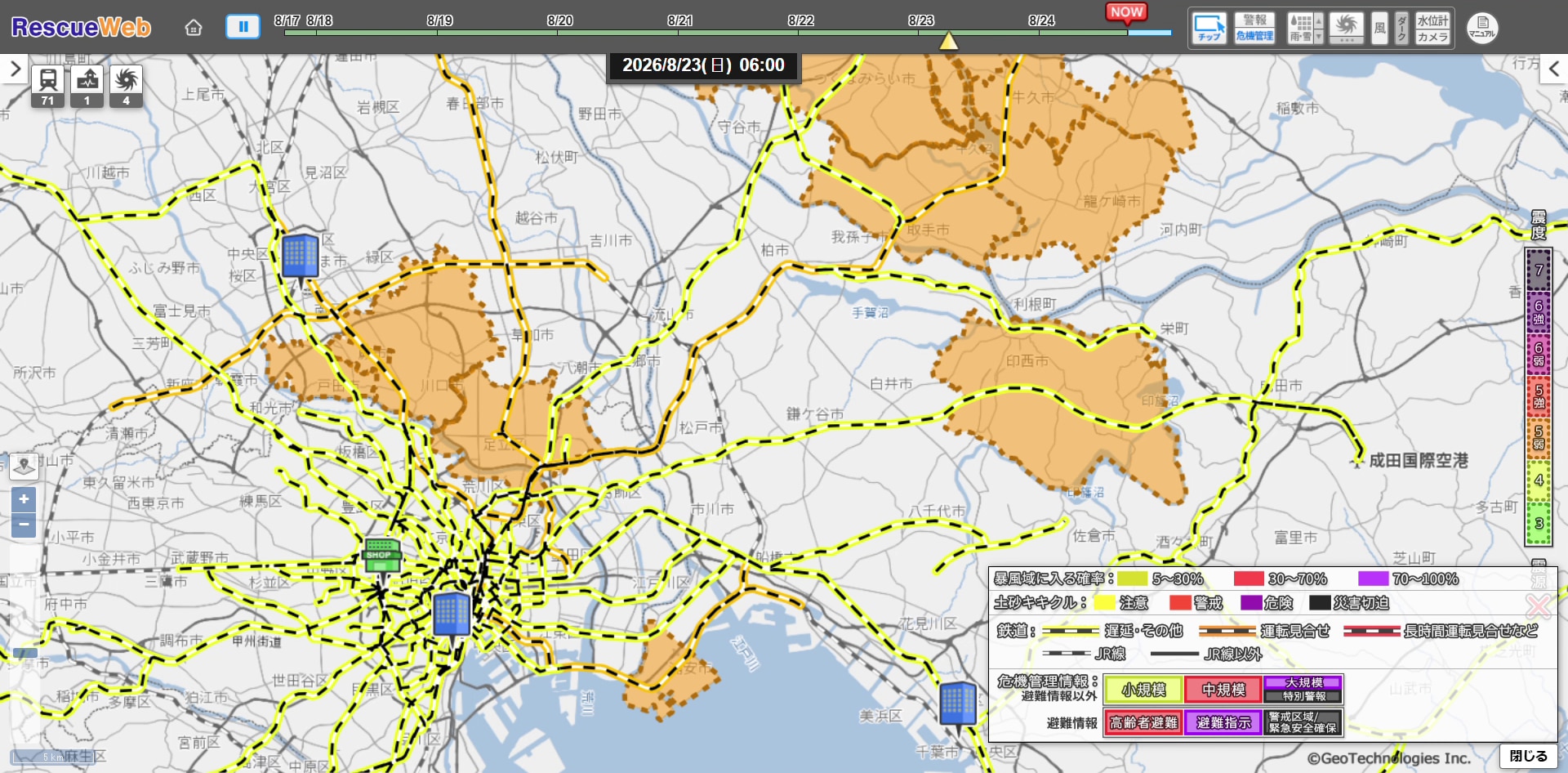Toggle the 雨・雪 rain and snow layer
Screen dimensions: 1568x773
tap(1300, 28)
